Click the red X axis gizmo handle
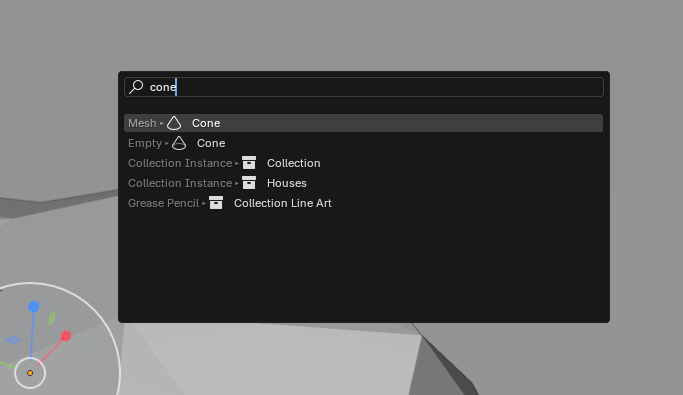Screen dimensions: 683x395 point(66,336)
